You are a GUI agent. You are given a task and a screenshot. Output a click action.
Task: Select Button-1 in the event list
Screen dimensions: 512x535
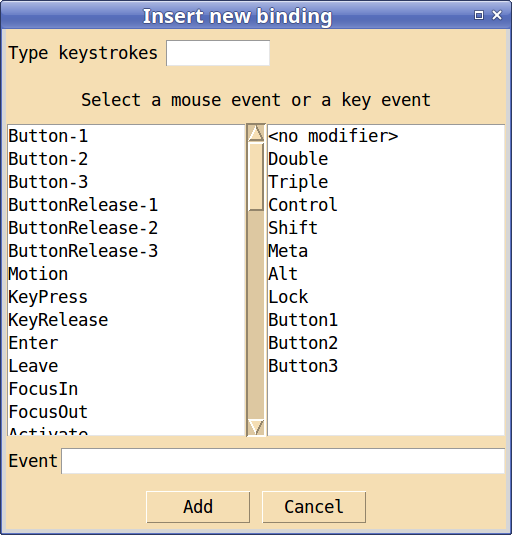(x=126, y=136)
